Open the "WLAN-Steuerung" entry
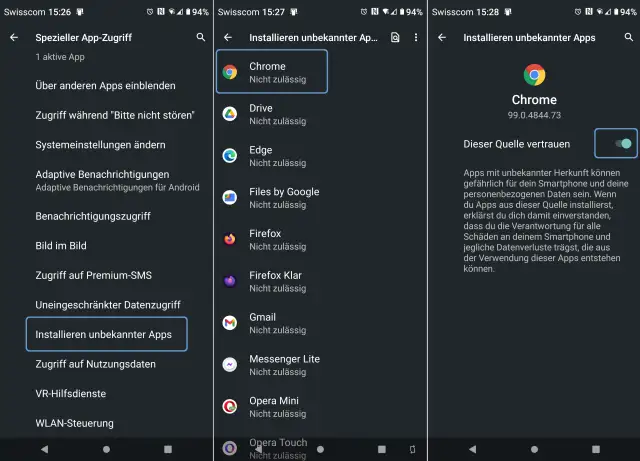640x461 pixels. coord(74,423)
